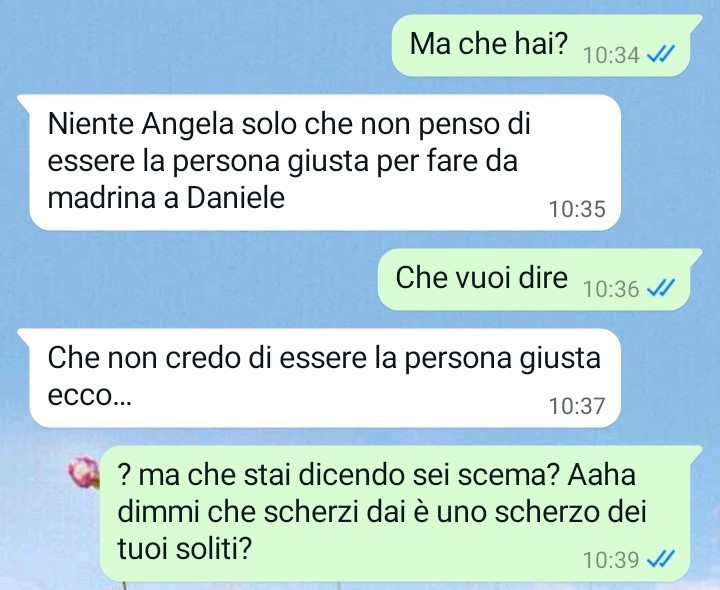Select the received message ending with 'ecco...'
This screenshot has height=590, width=720.
tap(319, 378)
